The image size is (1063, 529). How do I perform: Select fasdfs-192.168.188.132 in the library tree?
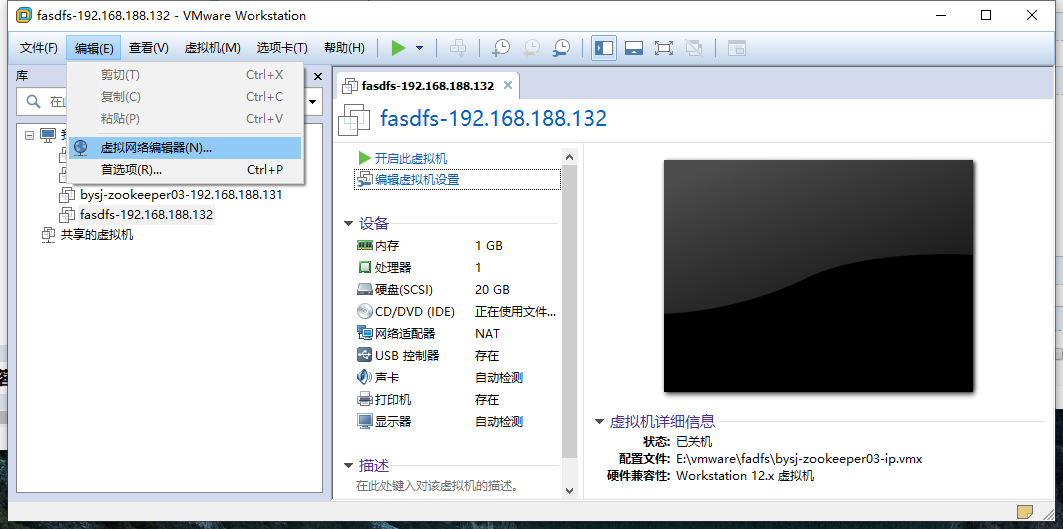146,215
